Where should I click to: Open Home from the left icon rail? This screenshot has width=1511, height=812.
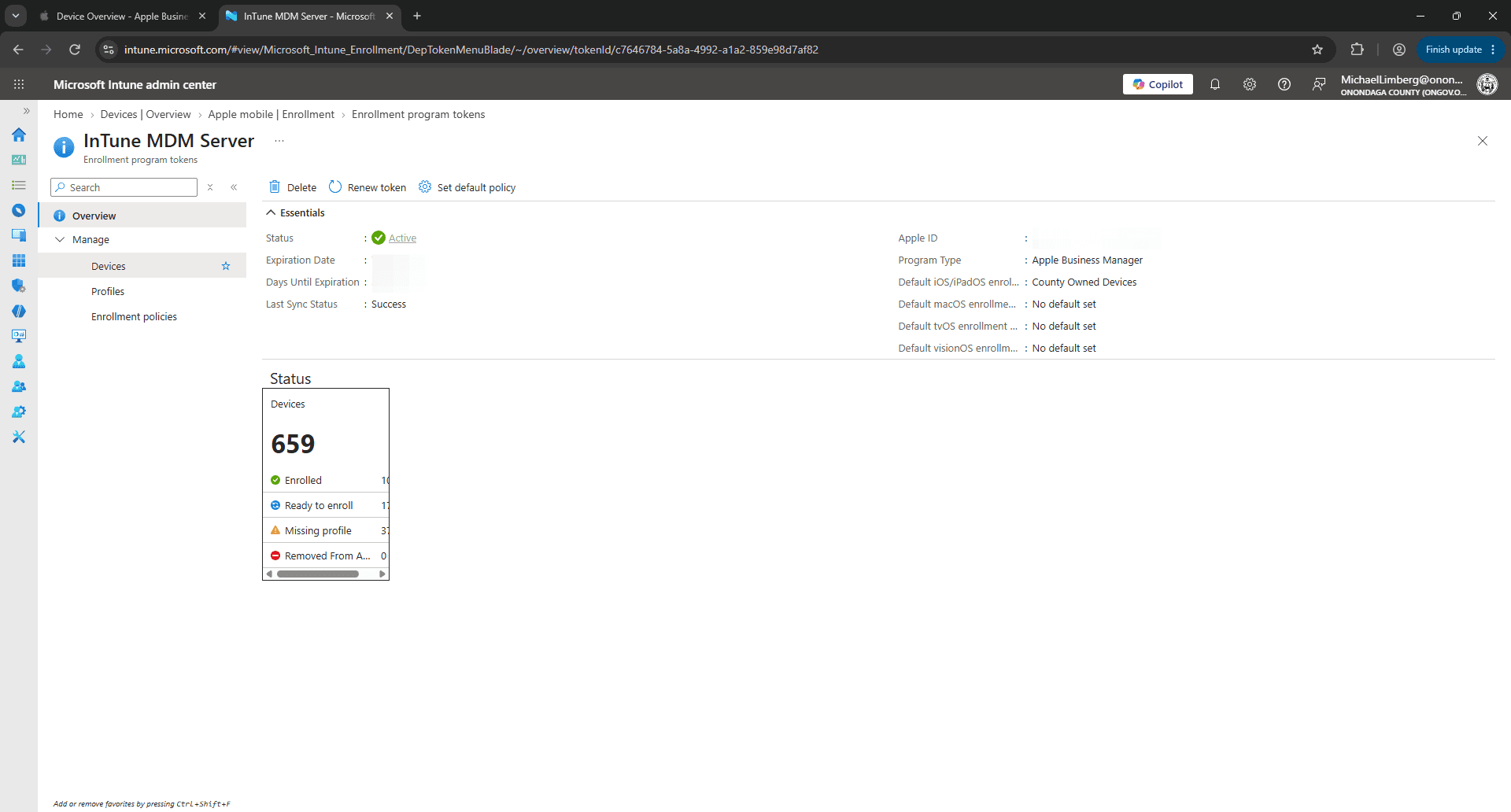click(x=19, y=135)
